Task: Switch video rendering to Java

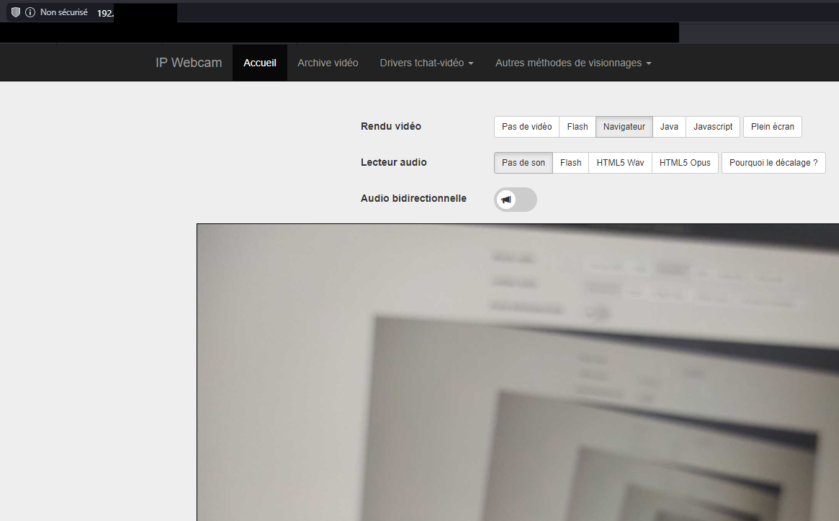Action: (x=669, y=127)
